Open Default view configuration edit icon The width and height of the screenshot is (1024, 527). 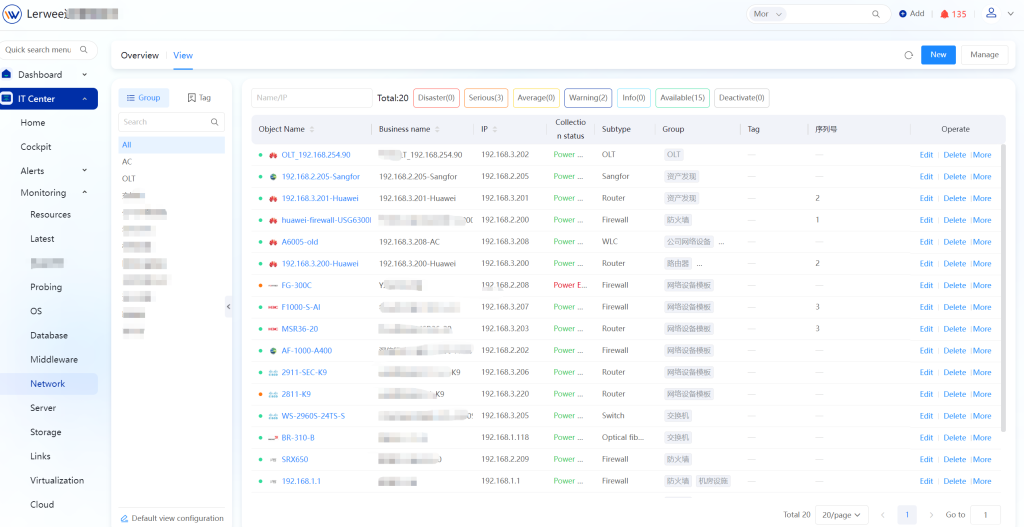[x=125, y=518]
